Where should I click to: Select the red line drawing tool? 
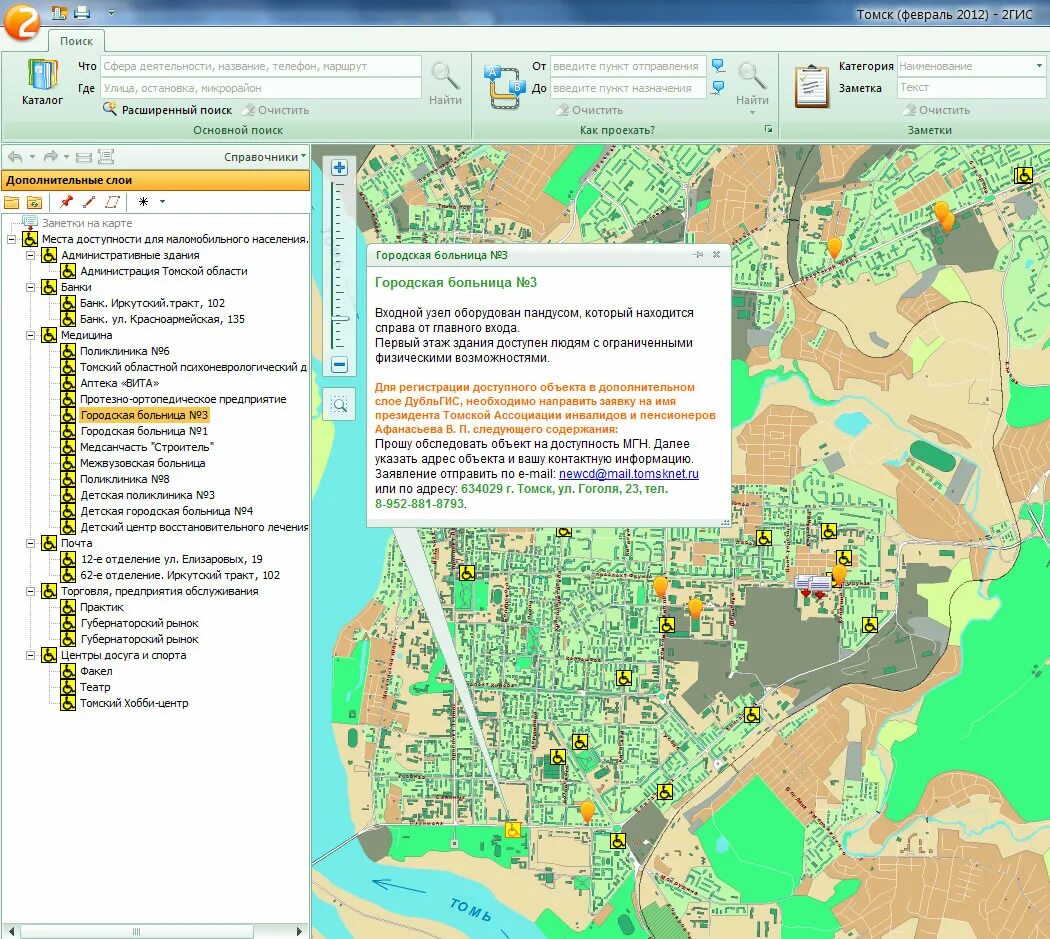[x=88, y=201]
